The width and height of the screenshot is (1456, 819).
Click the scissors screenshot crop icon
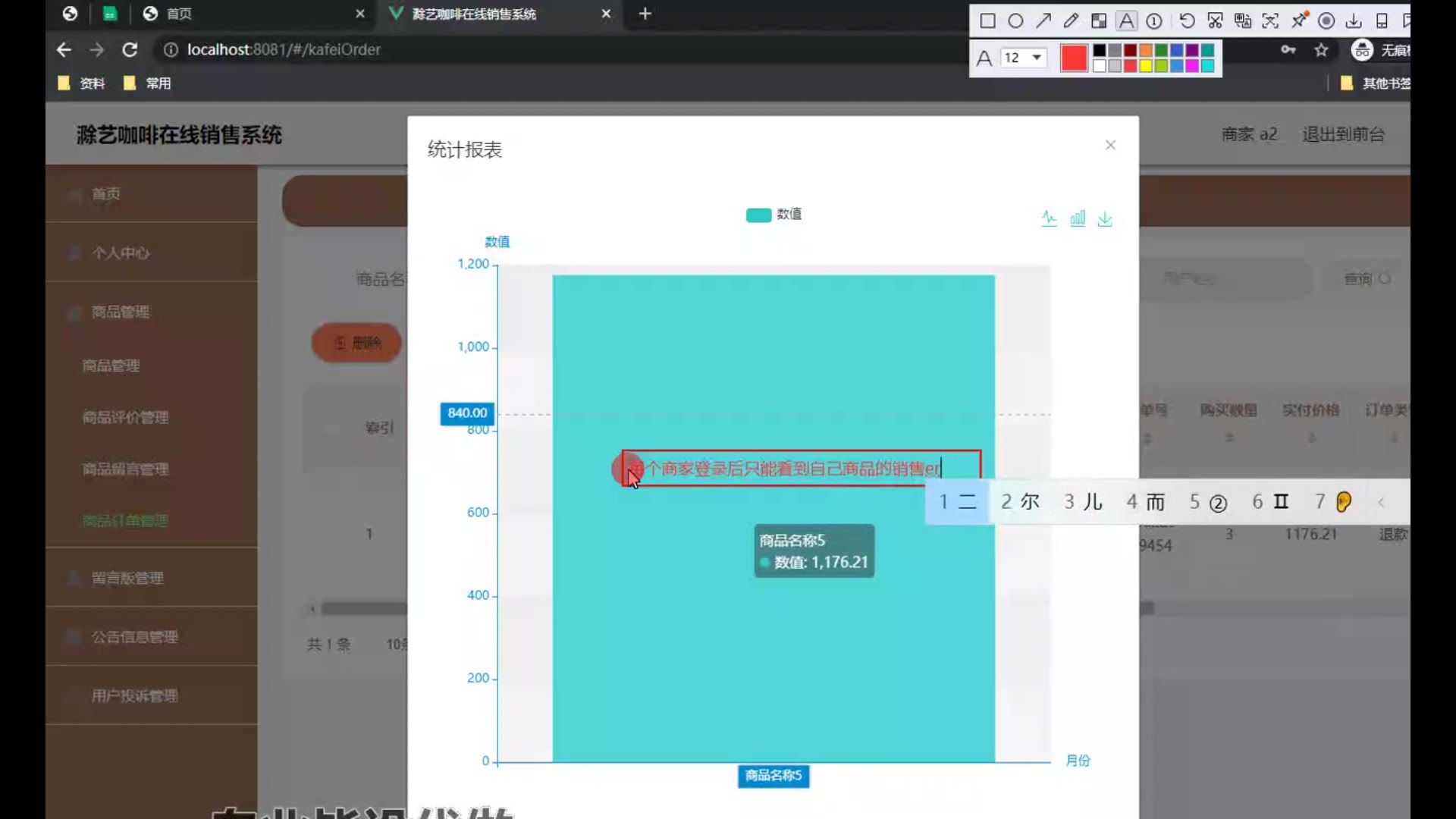tap(1215, 21)
